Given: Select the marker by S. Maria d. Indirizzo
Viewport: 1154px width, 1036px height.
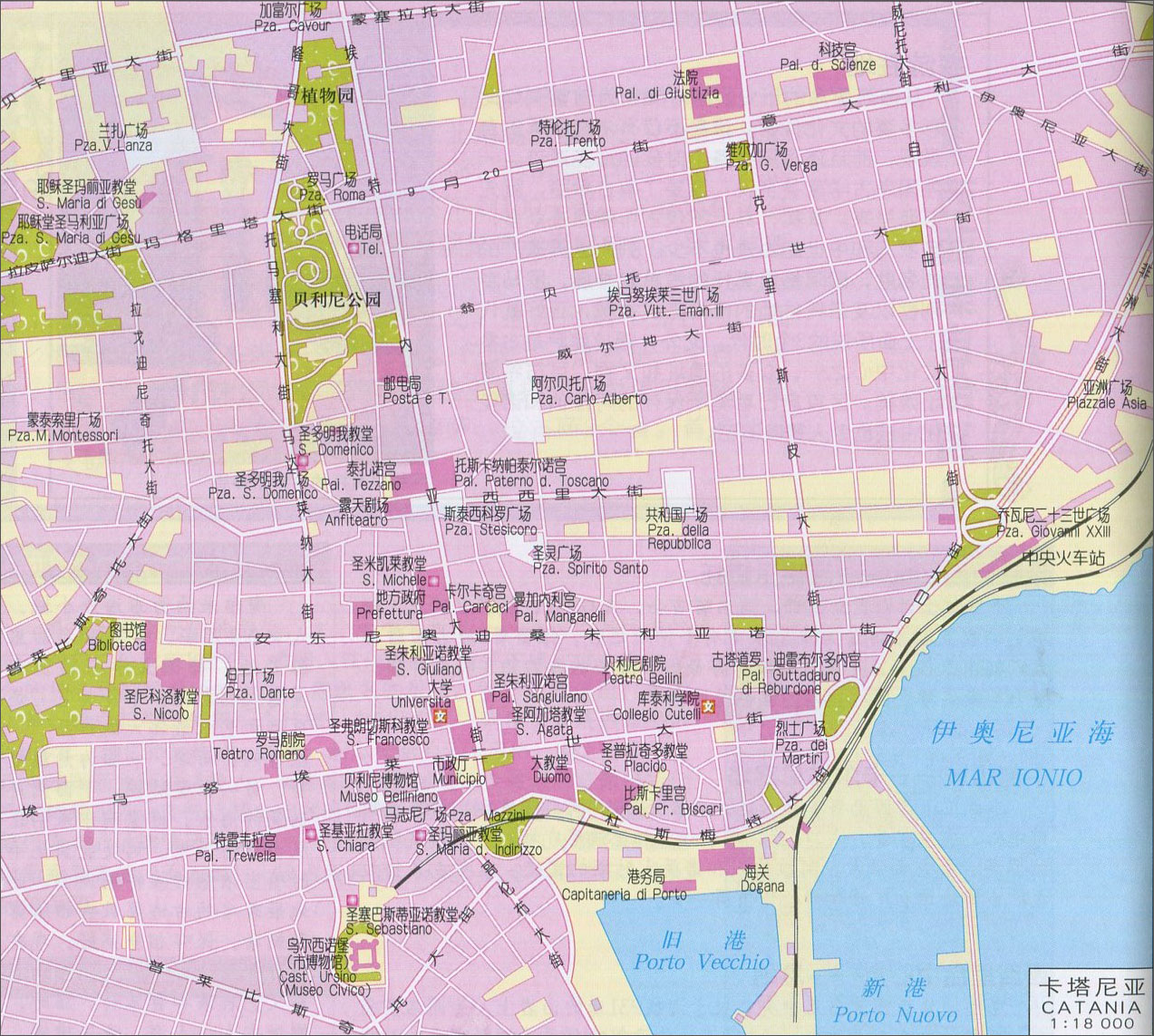Looking at the screenshot, I should (420, 834).
